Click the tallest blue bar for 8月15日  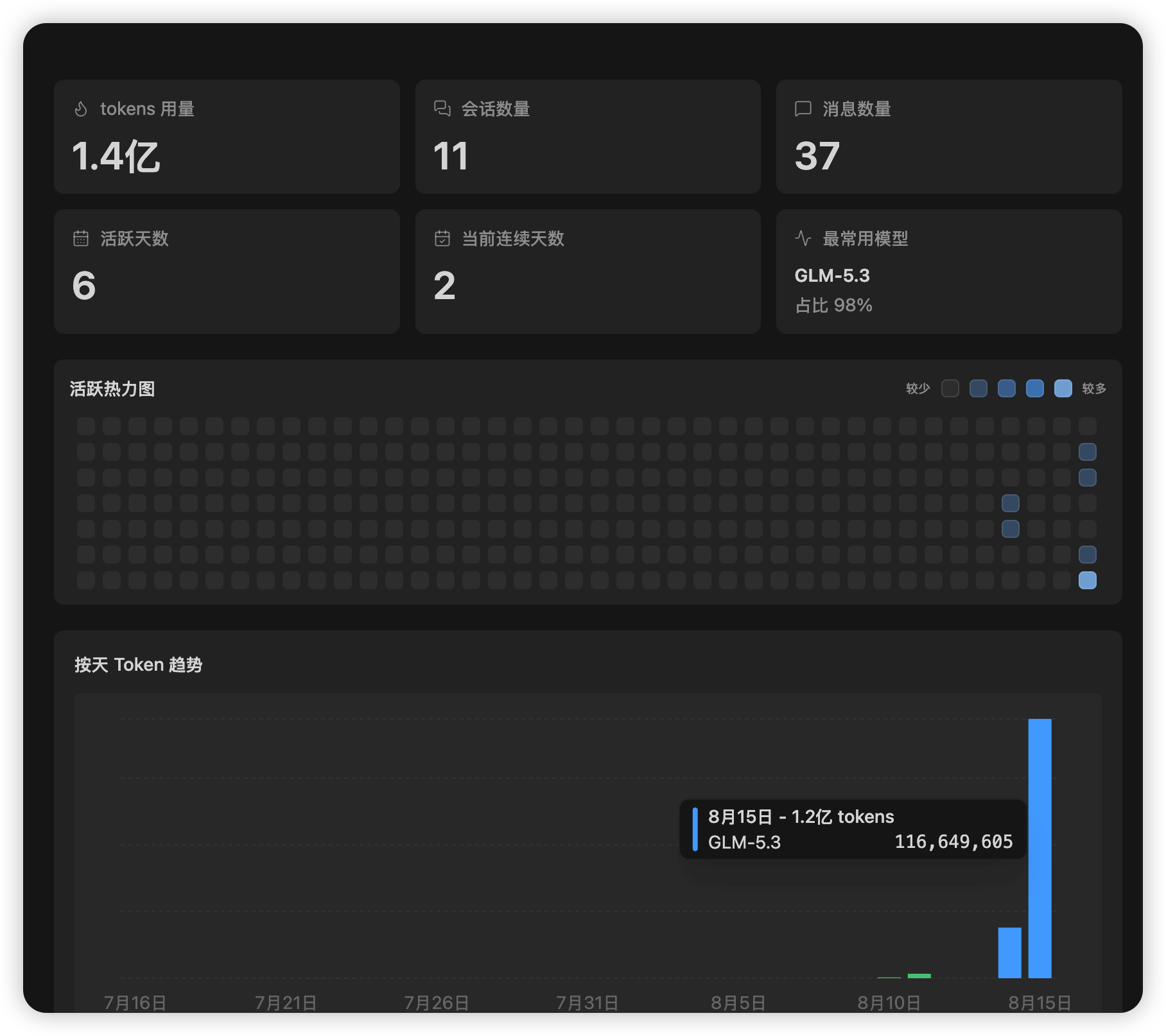[x=1040, y=849]
